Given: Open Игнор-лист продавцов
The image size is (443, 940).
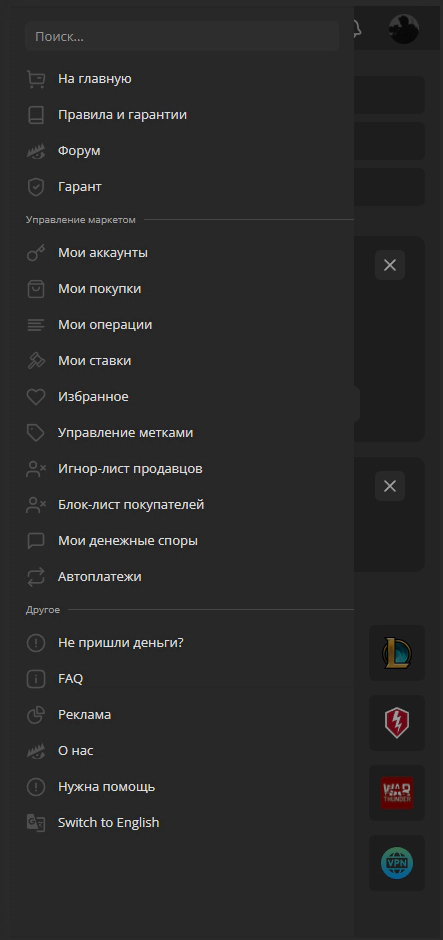Looking at the screenshot, I should (130, 469).
